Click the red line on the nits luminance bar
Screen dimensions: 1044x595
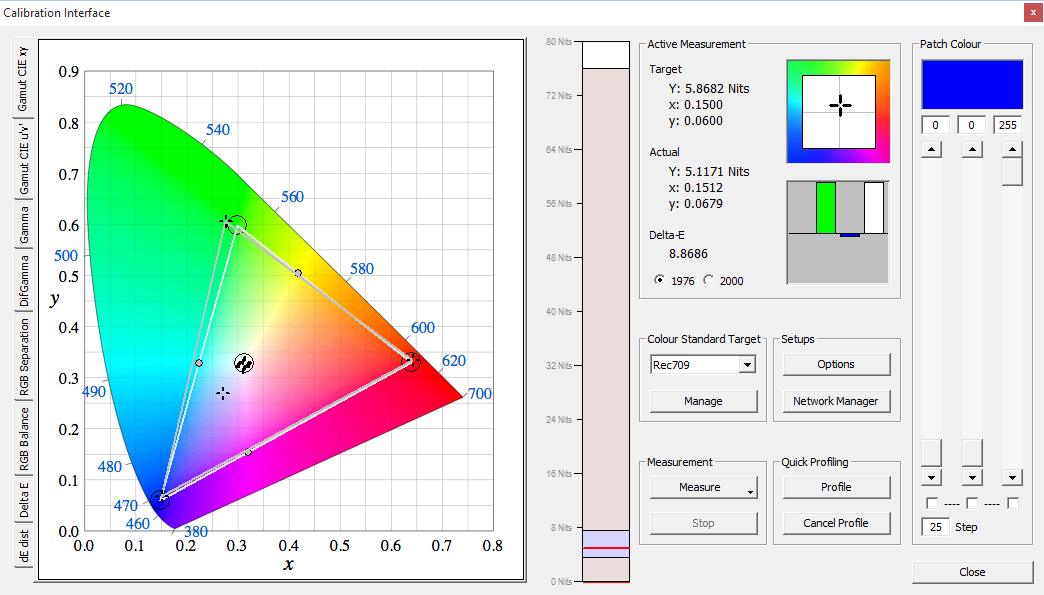[x=606, y=548]
